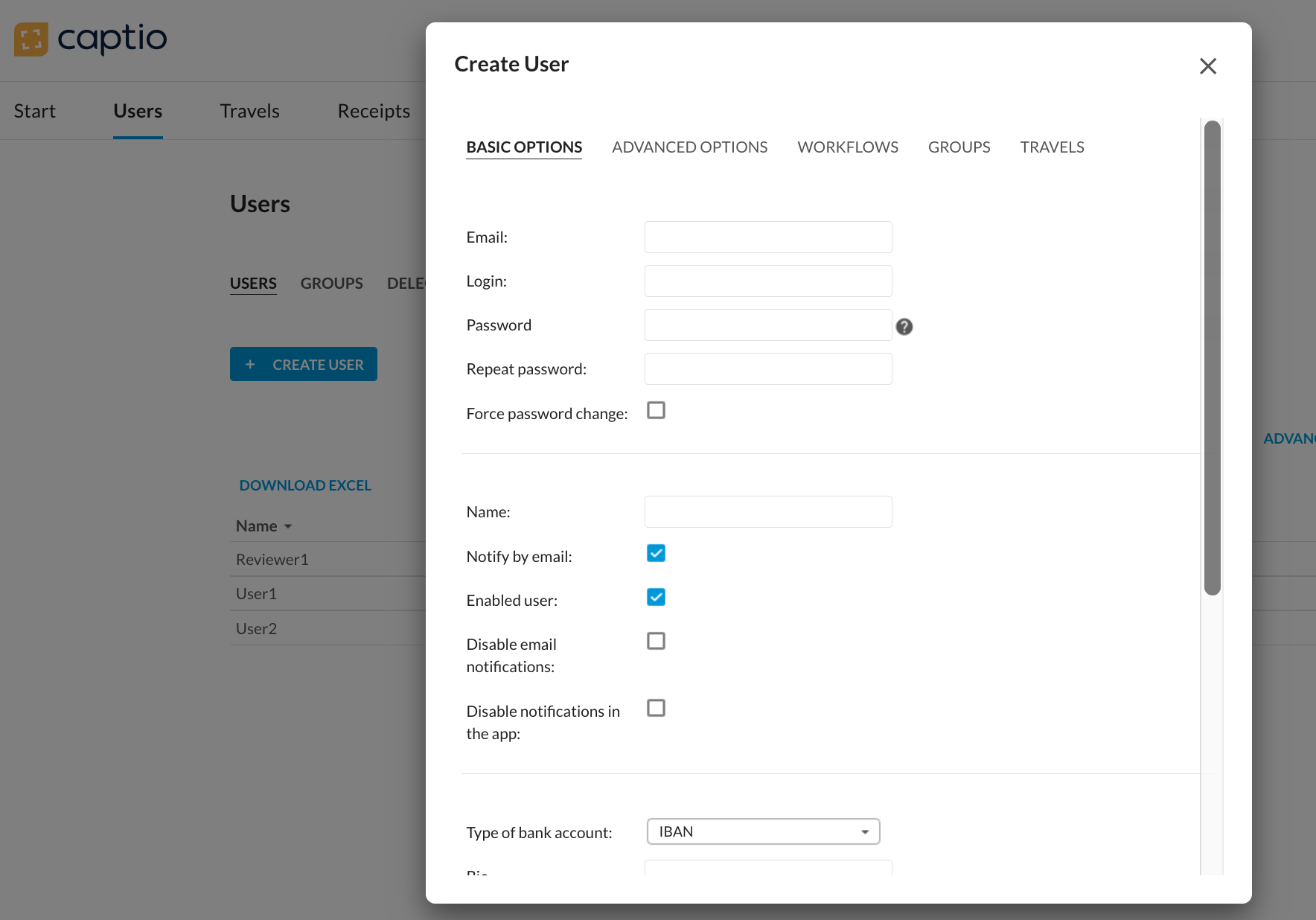Screen dimensions: 1316x920
Task: Click into the Name input field
Action: click(x=767, y=512)
